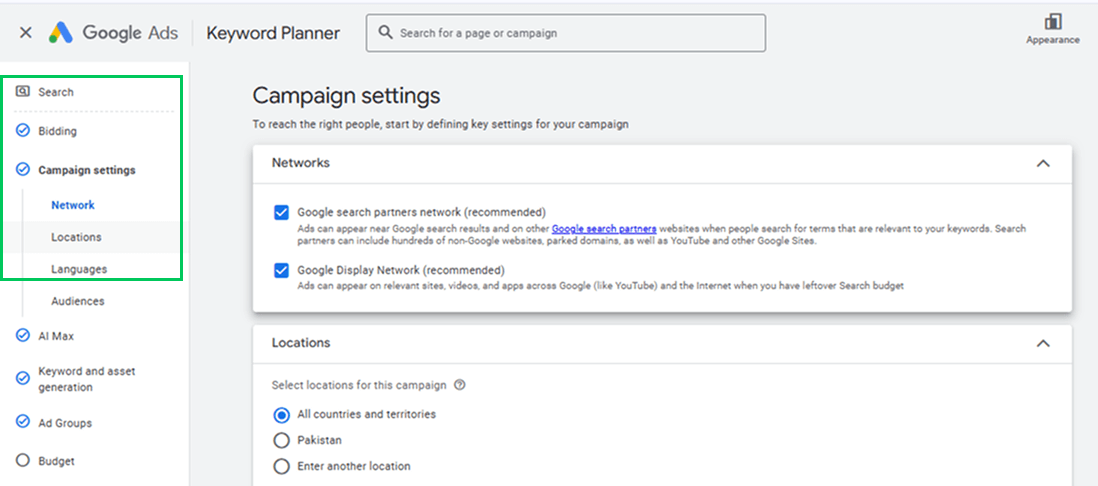
Task: Click the Google Ads logo icon
Action: point(61,32)
